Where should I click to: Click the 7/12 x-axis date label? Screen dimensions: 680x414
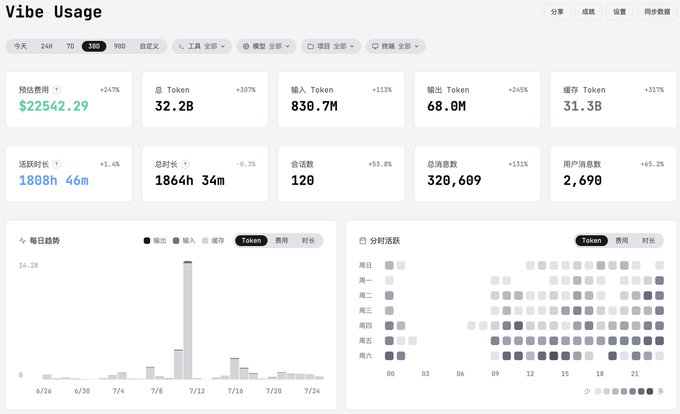197,391
